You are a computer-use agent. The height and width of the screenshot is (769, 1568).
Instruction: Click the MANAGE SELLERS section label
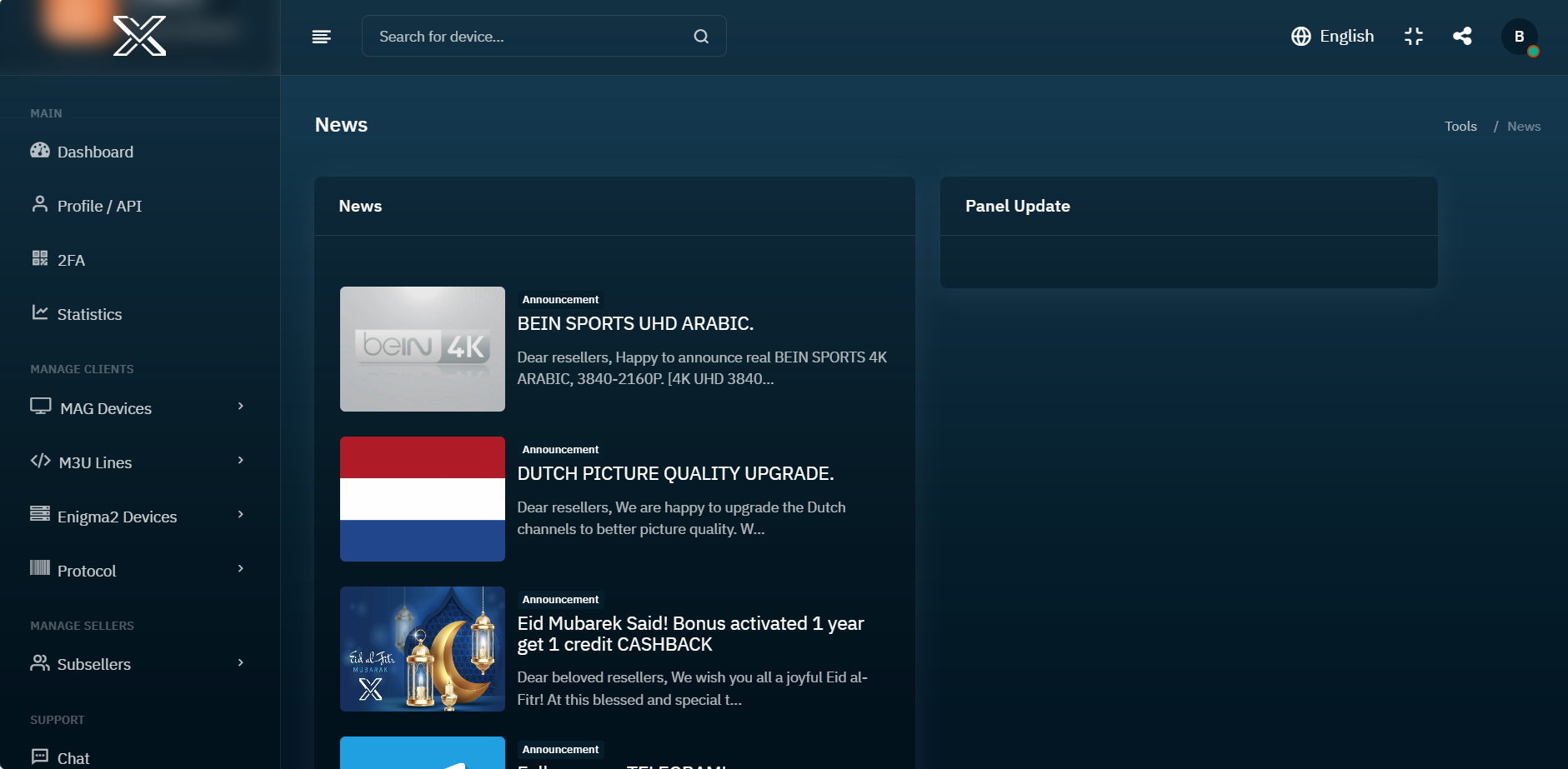point(82,626)
